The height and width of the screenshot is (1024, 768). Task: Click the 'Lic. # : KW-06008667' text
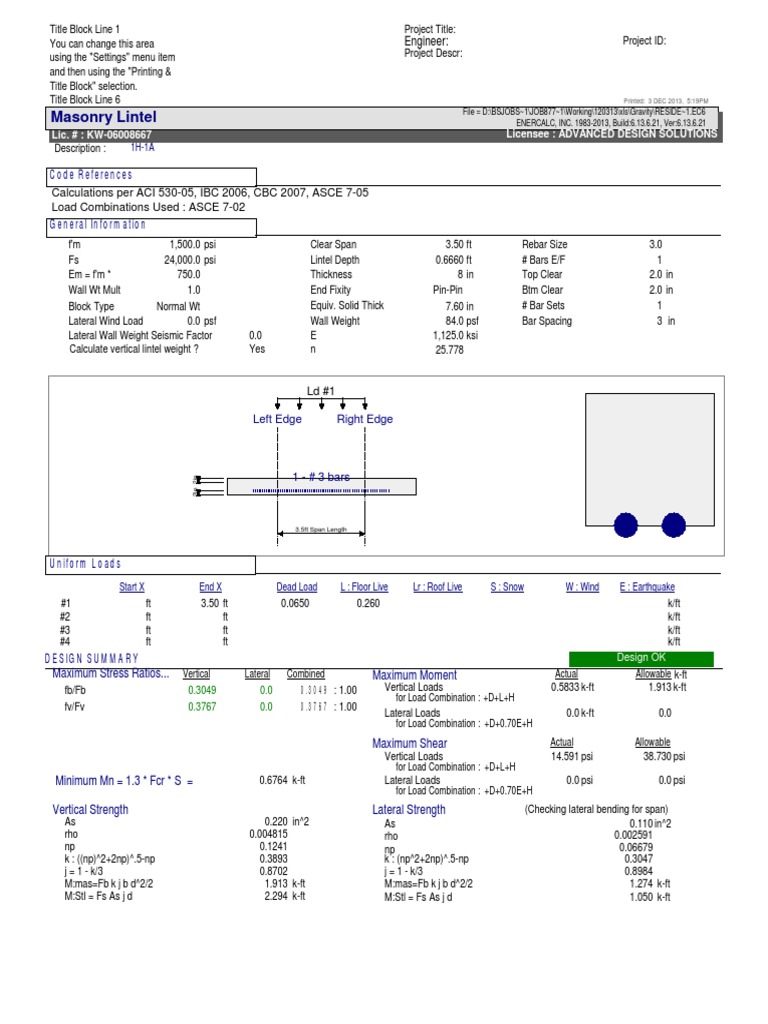(101, 135)
